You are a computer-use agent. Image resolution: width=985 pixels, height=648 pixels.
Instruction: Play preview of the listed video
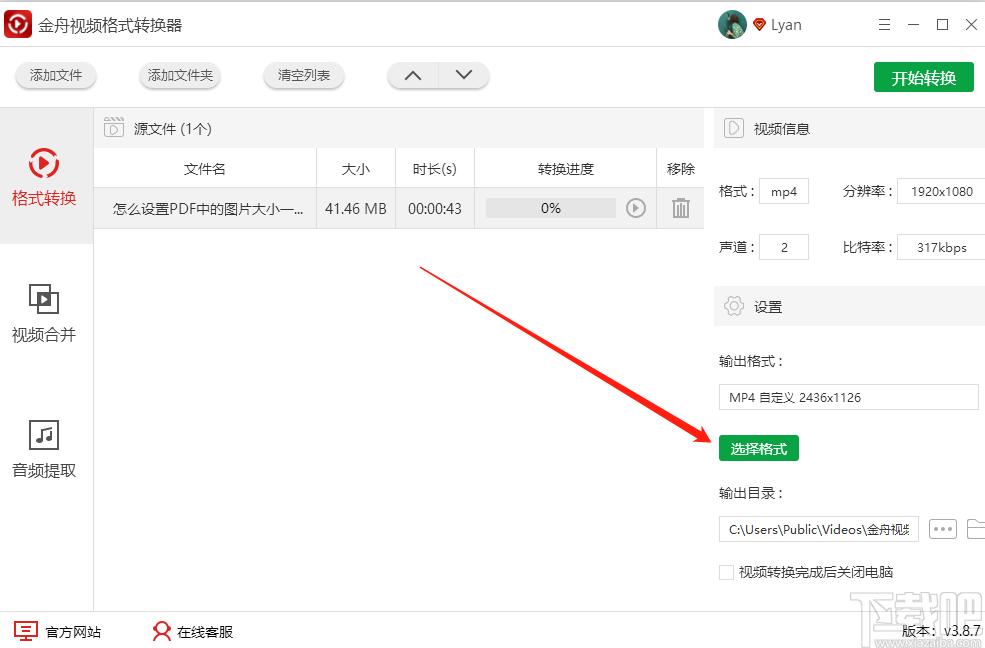click(x=636, y=208)
